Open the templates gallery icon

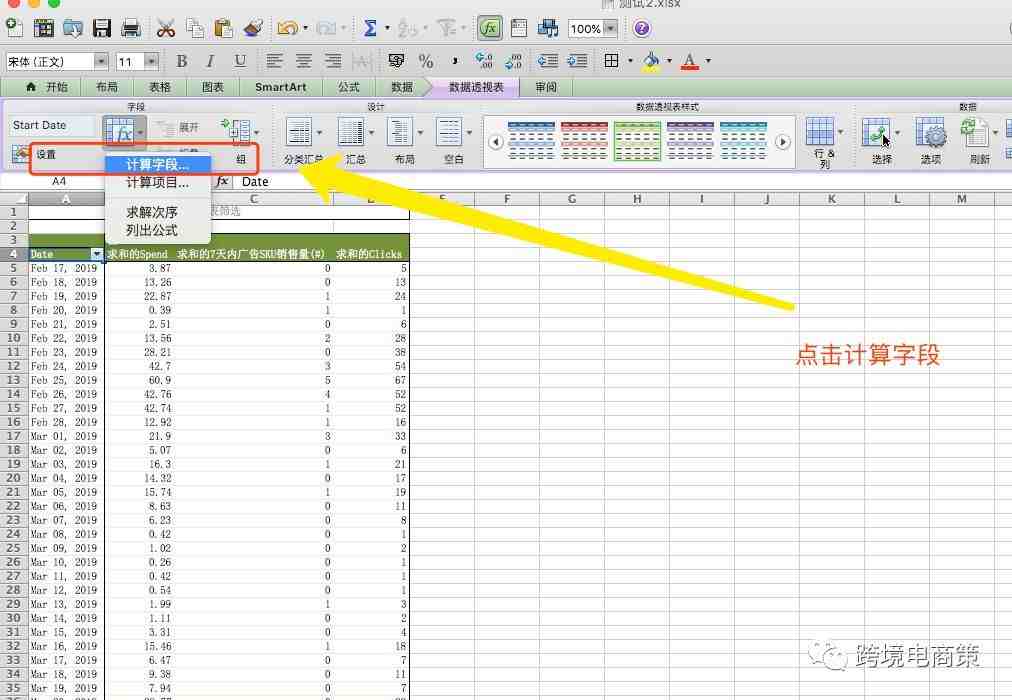pyautogui.click(x=43, y=28)
